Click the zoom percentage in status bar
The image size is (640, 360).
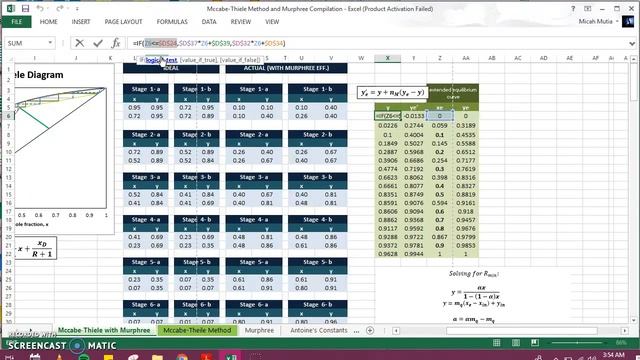(621, 343)
